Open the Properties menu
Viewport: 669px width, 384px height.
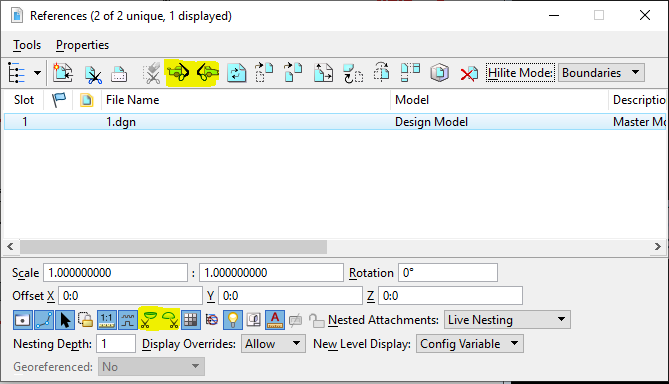pos(82,45)
